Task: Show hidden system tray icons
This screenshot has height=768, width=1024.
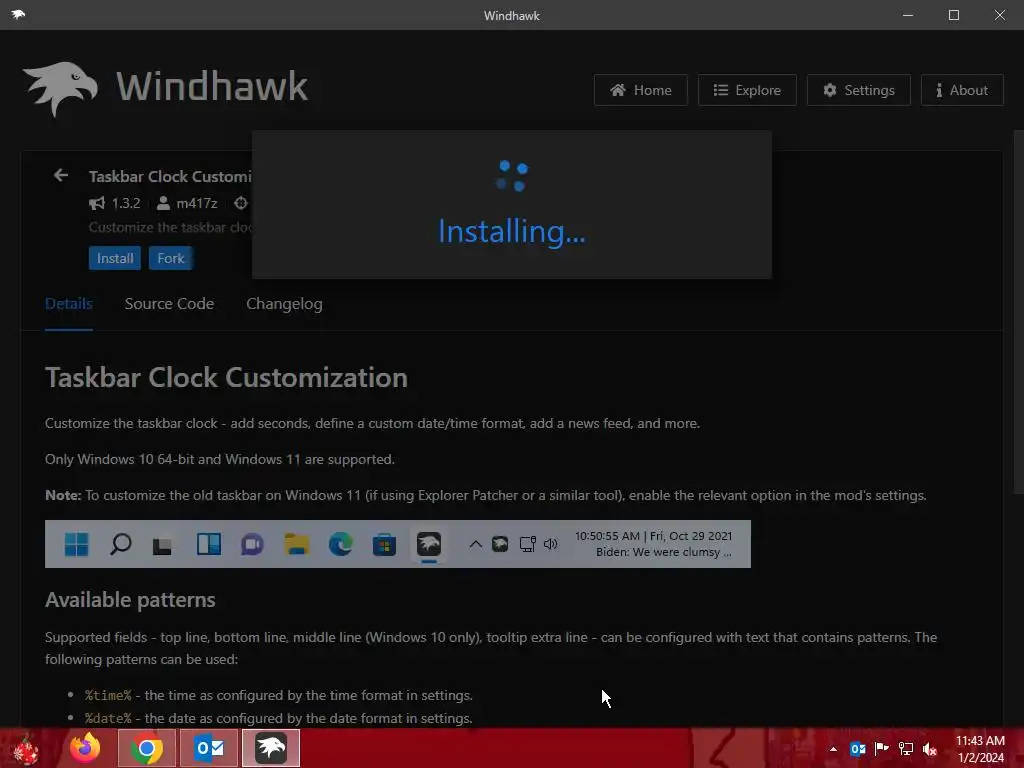Action: (833, 749)
